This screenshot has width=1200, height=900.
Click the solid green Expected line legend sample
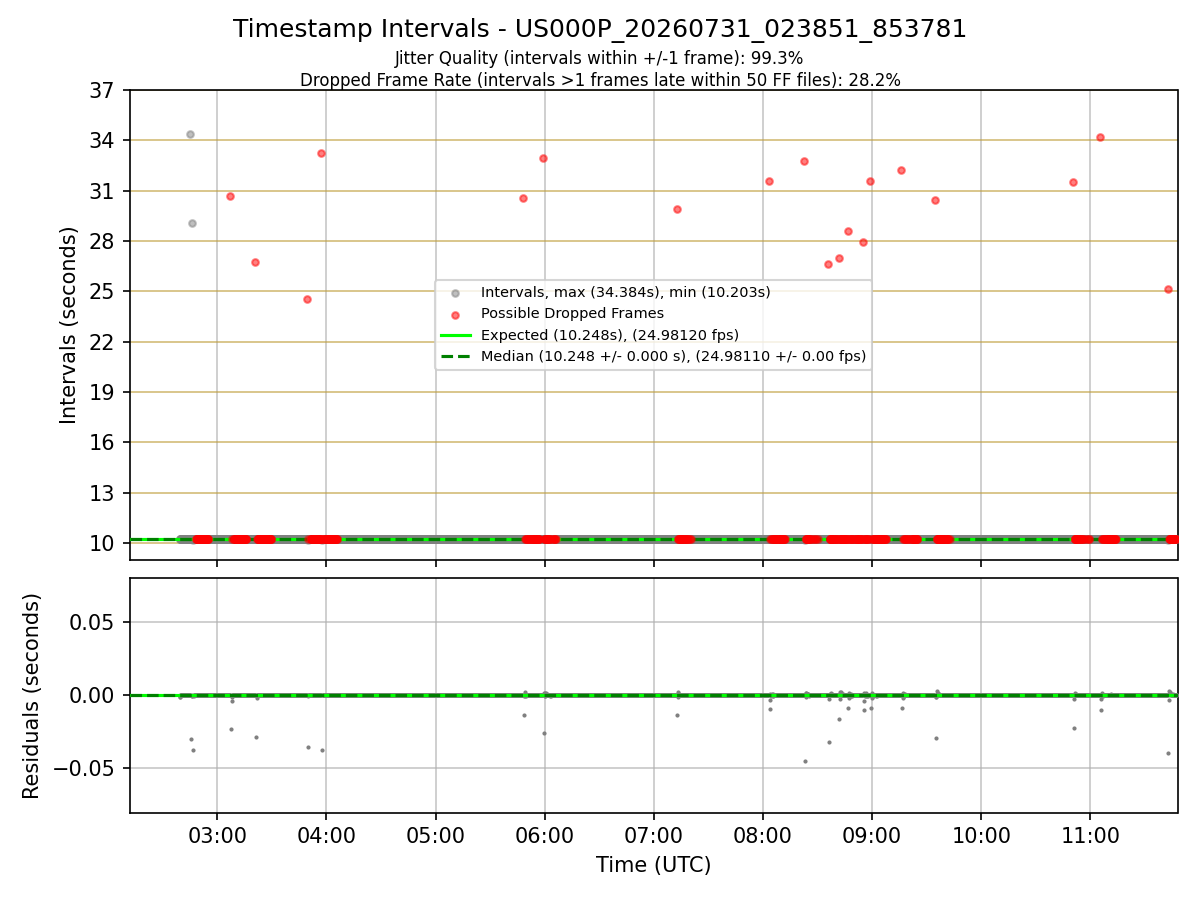(455, 335)
